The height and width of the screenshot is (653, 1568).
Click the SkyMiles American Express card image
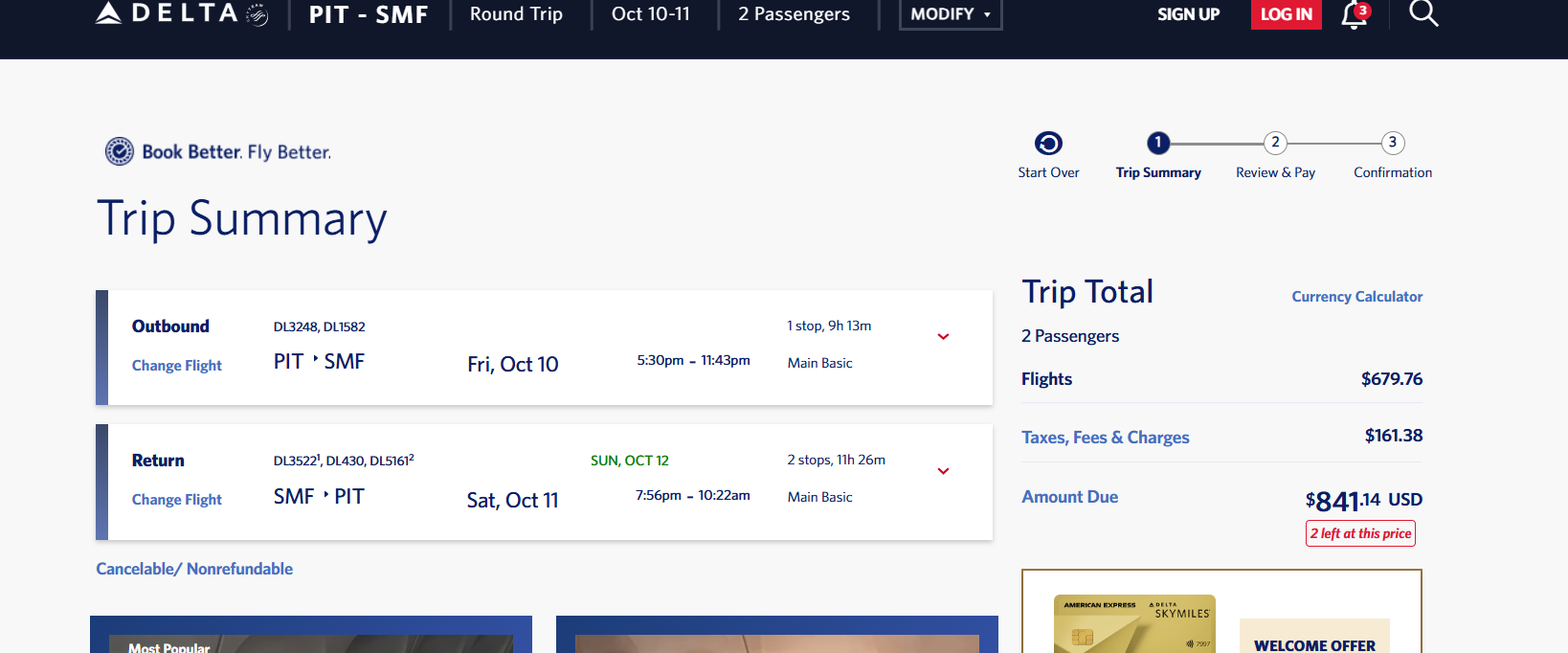point(1134,624)
